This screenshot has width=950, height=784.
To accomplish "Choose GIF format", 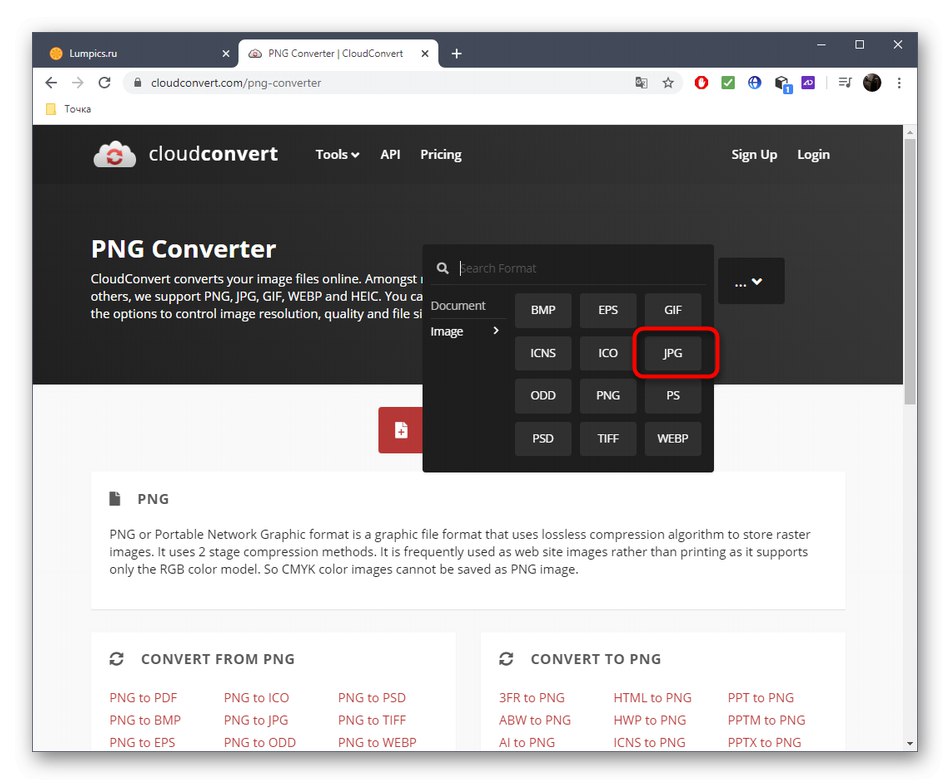I will 673,310.
